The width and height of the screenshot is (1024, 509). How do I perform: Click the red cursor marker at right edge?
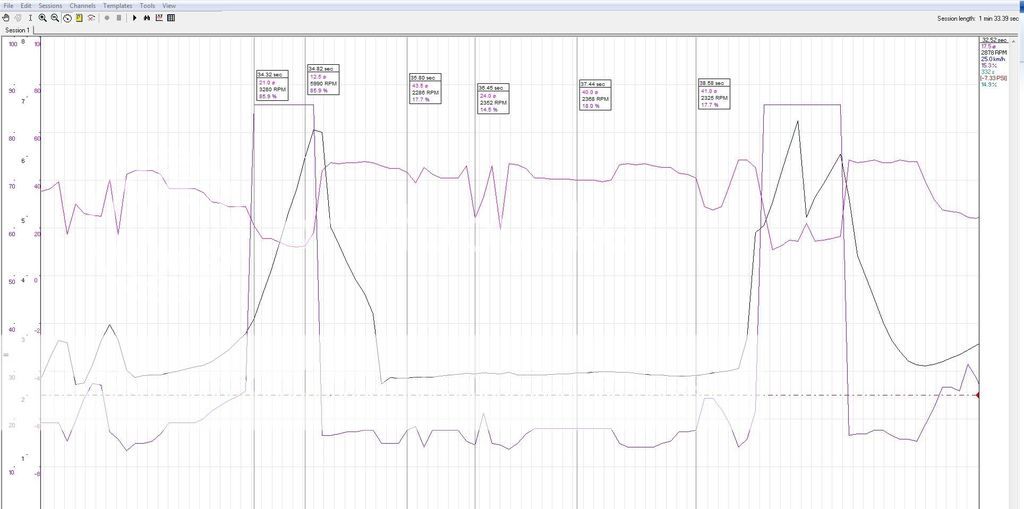[976, 395]
